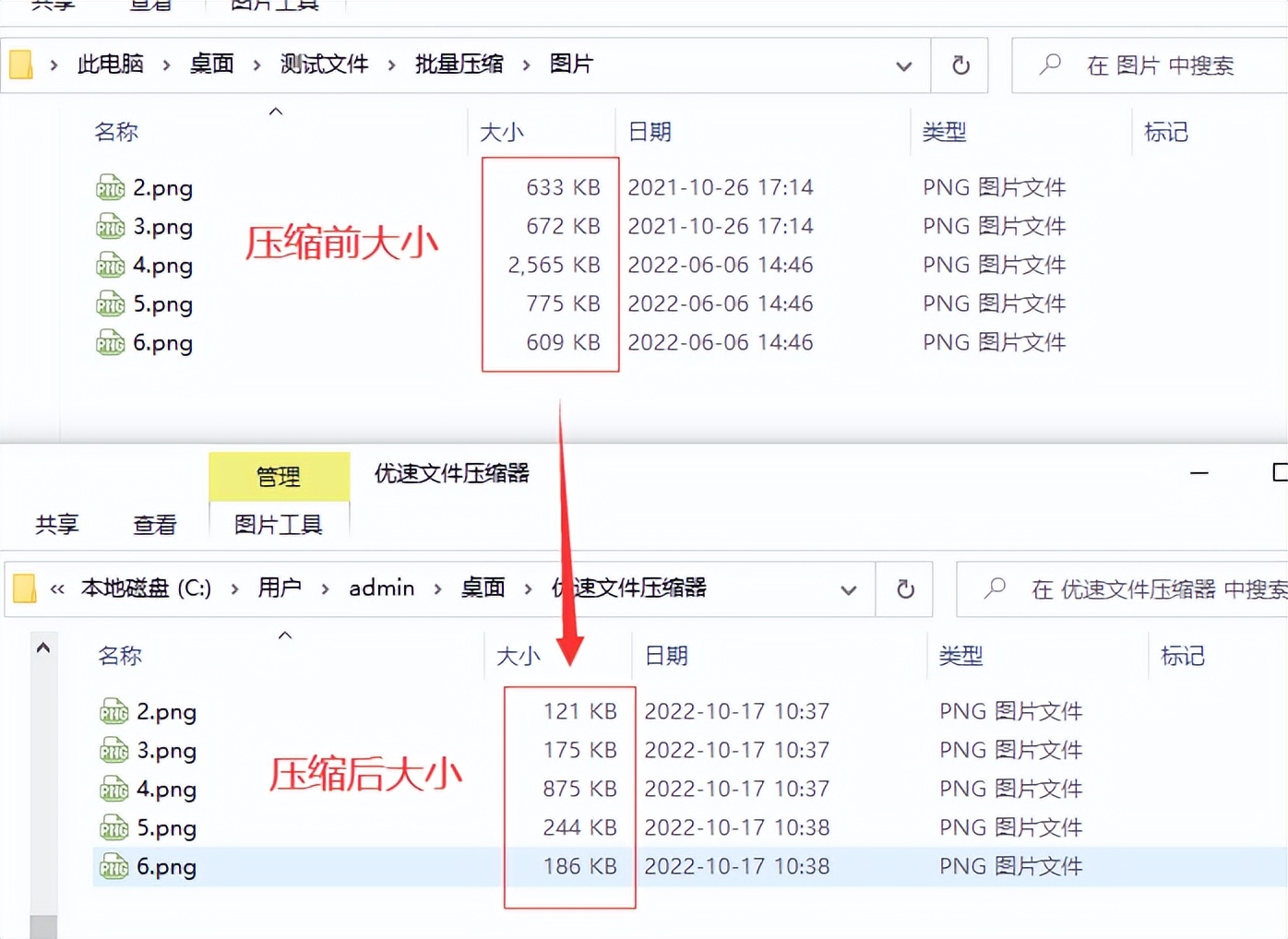This screenshot has width=1288, height=939.
Task: Go to admin folder in breadcrumb
Action: [x=382, y=588]
